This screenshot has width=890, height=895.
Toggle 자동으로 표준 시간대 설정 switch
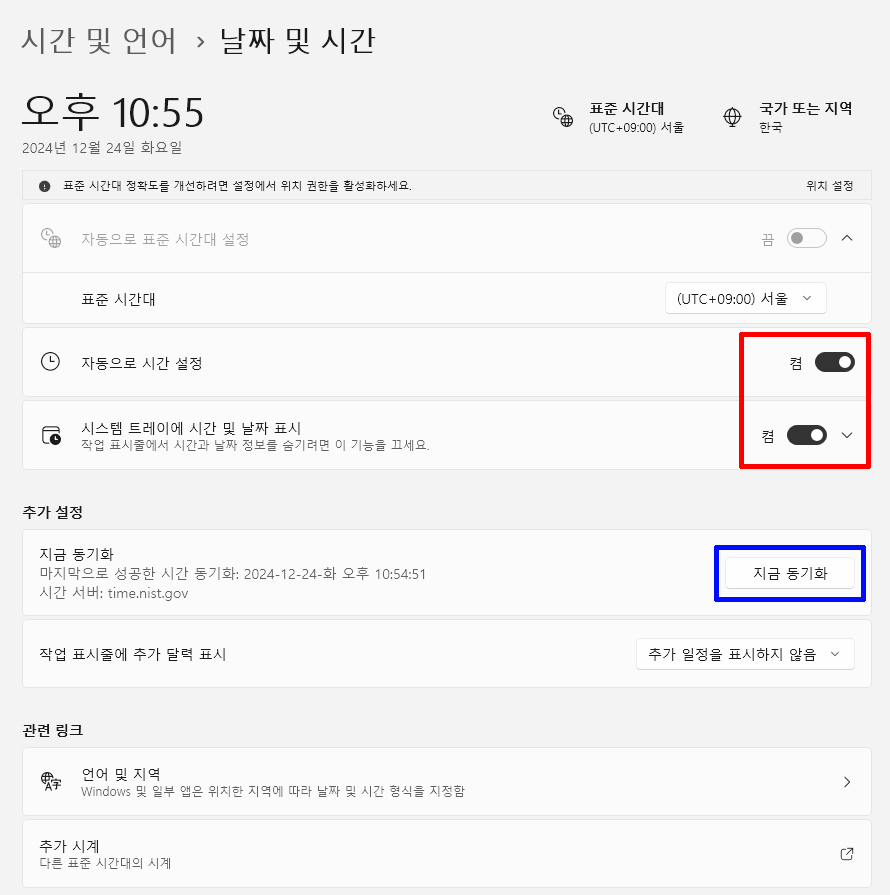pos(807,238)
